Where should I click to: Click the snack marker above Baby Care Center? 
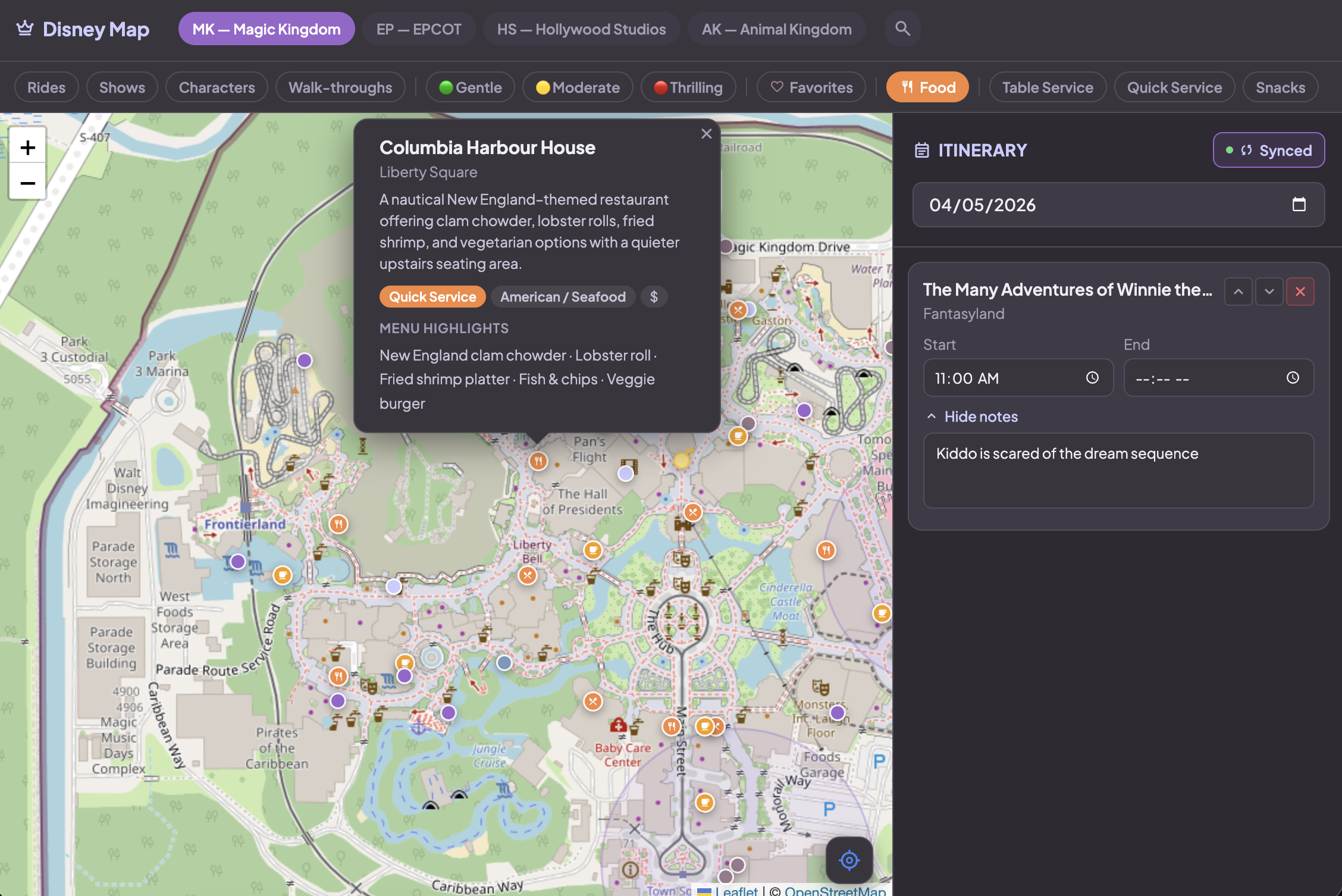592,701
